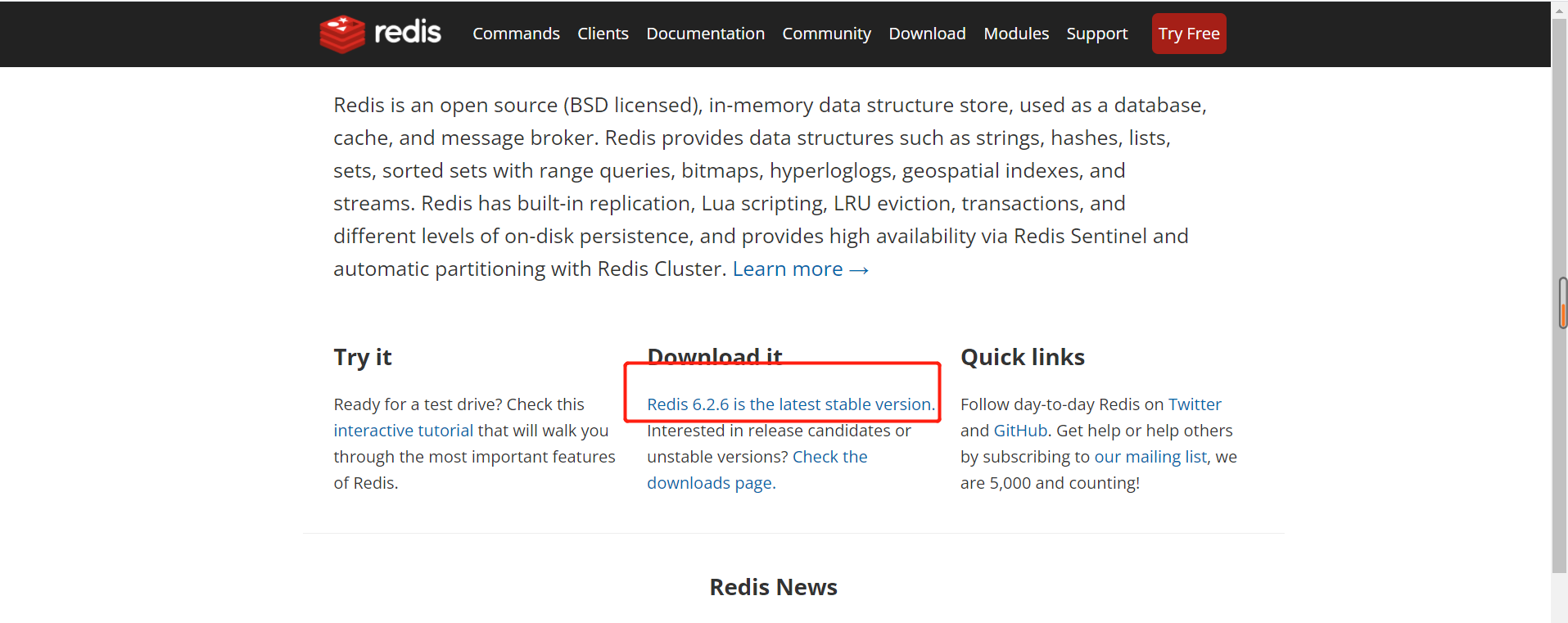Open the Clients page

click(603, 34)
